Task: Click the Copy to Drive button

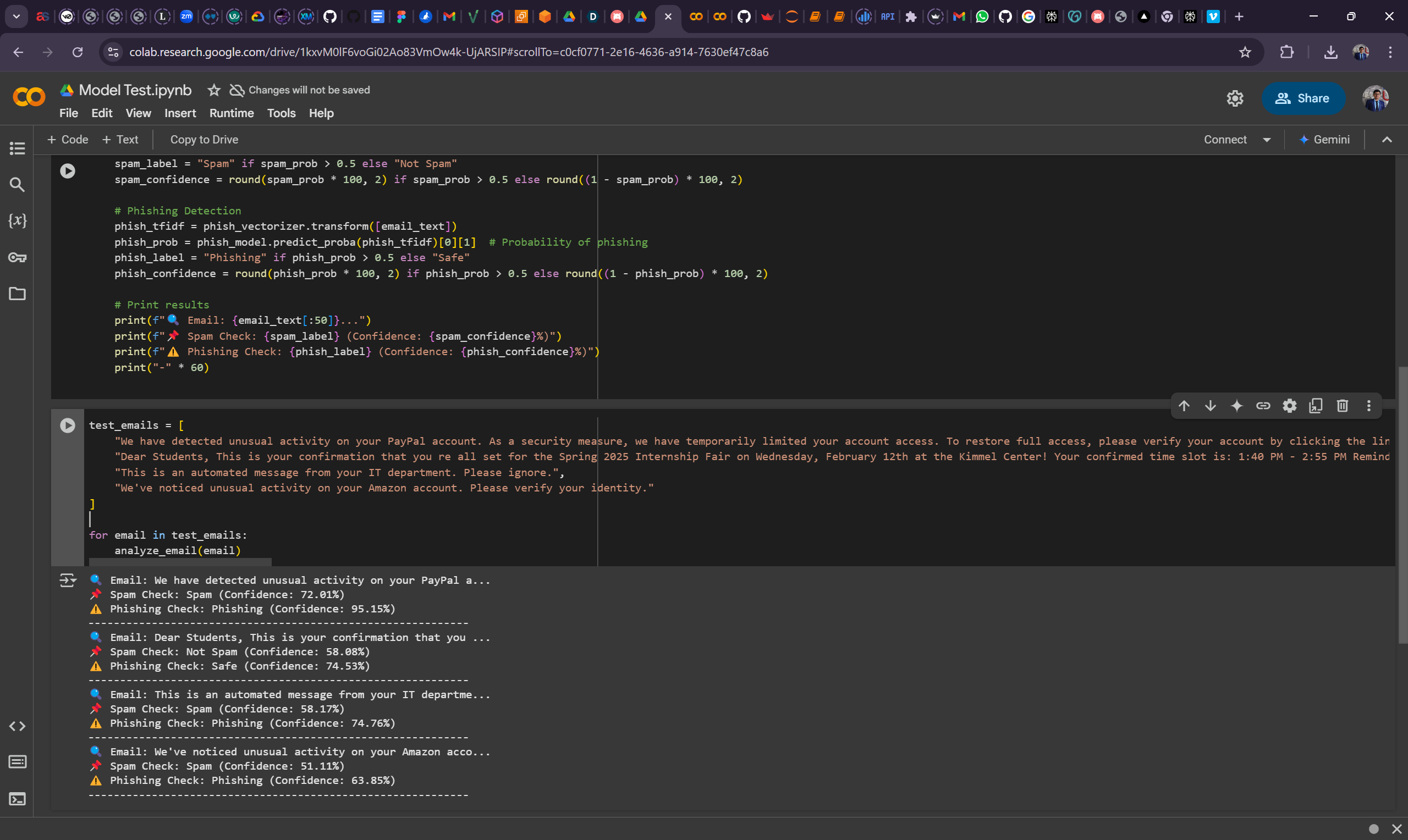Action: point(204,140)
